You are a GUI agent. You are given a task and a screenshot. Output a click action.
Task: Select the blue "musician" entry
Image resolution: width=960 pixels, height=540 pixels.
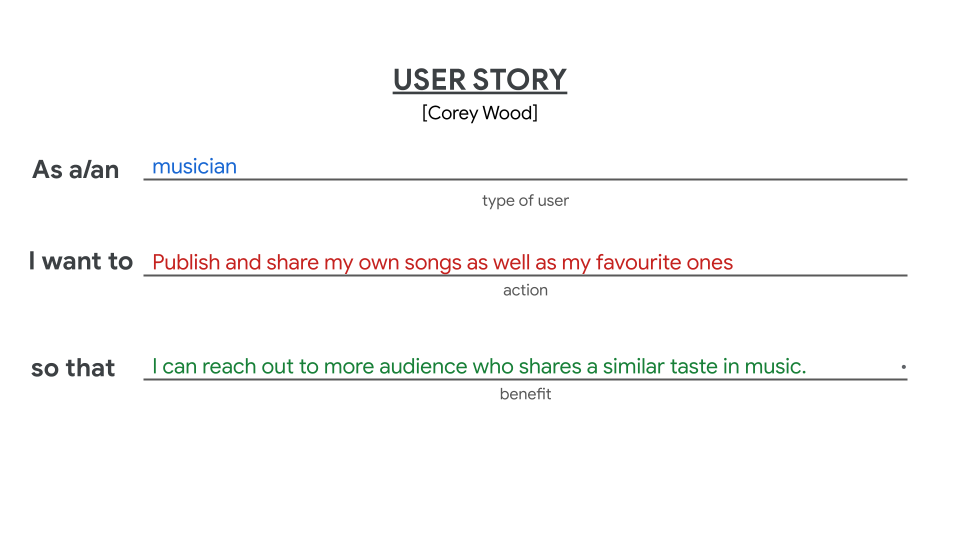coord(194,167)
